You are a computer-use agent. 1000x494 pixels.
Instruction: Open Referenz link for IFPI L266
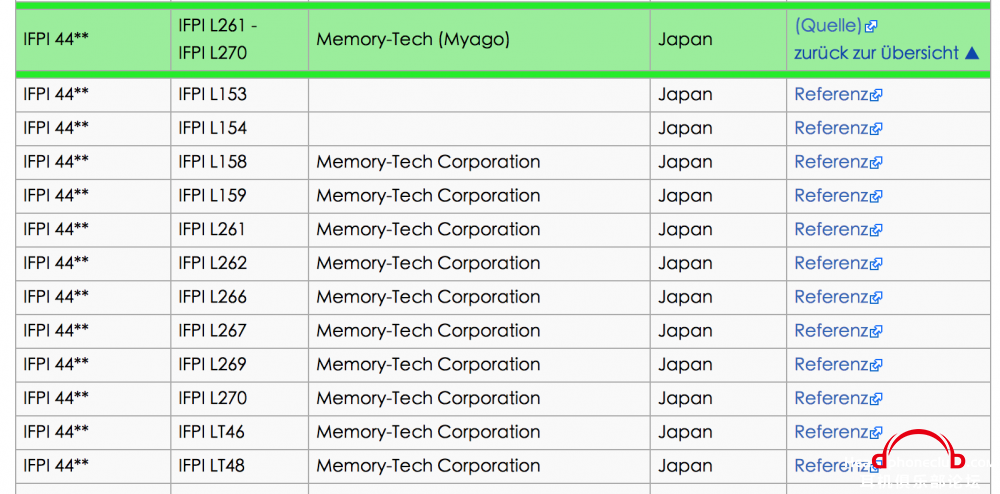coord(832,297)
